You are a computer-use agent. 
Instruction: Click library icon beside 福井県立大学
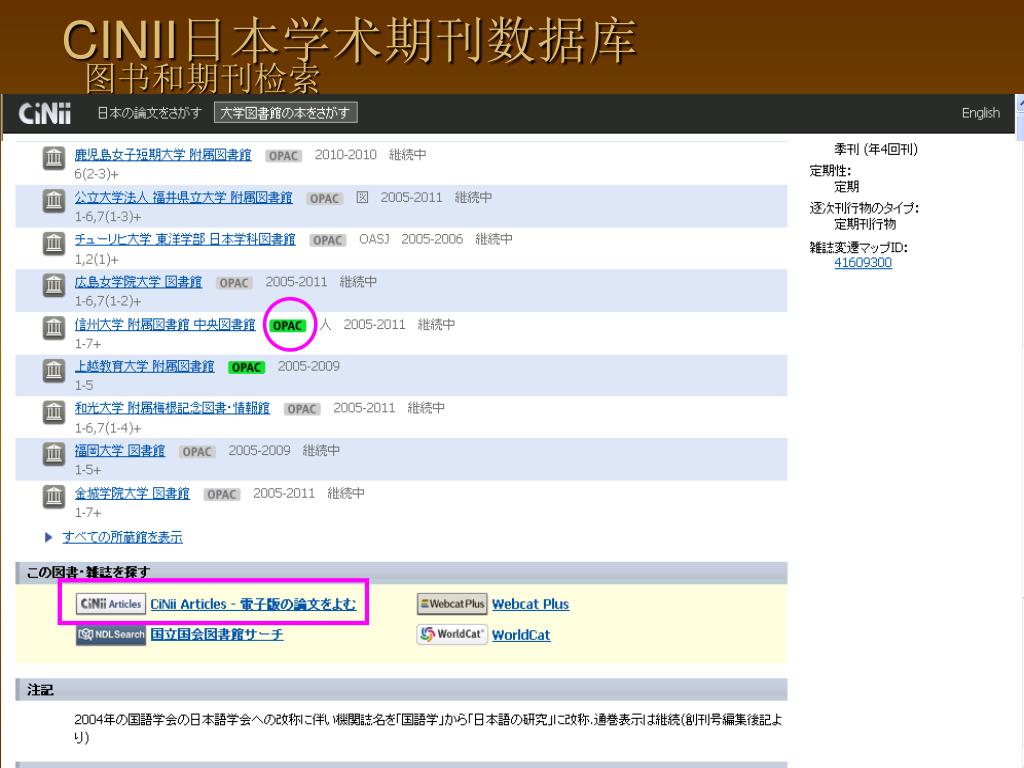54,200
